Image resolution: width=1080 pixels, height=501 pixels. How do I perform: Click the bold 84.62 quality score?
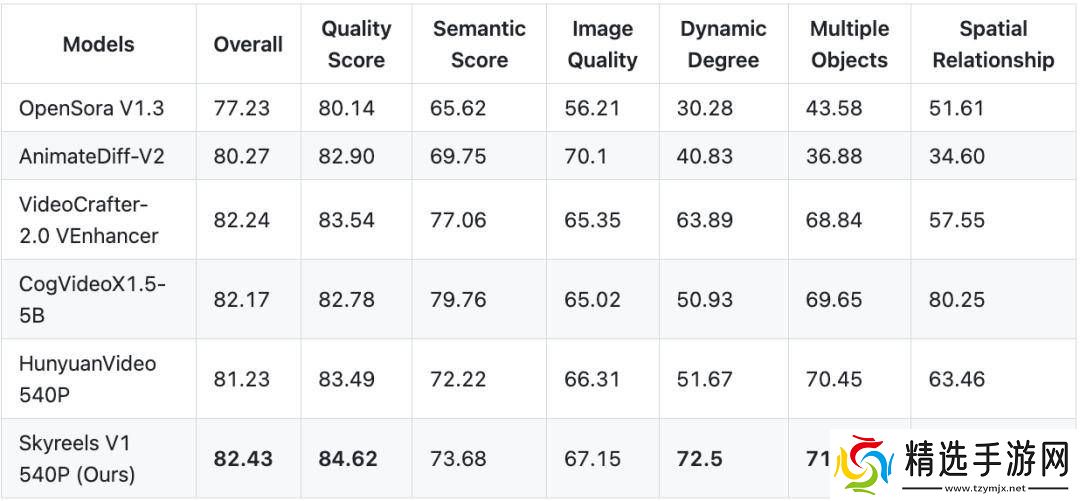pos(348,459)
